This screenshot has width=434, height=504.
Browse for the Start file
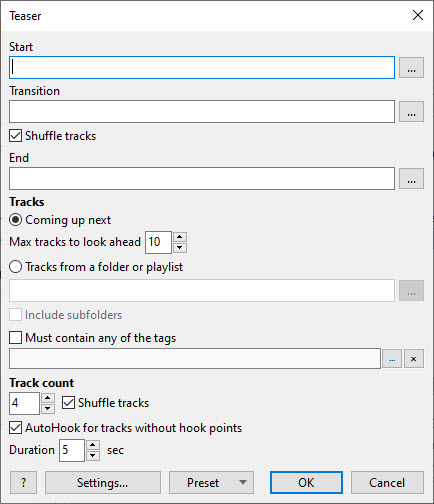(x=411, y=68)
